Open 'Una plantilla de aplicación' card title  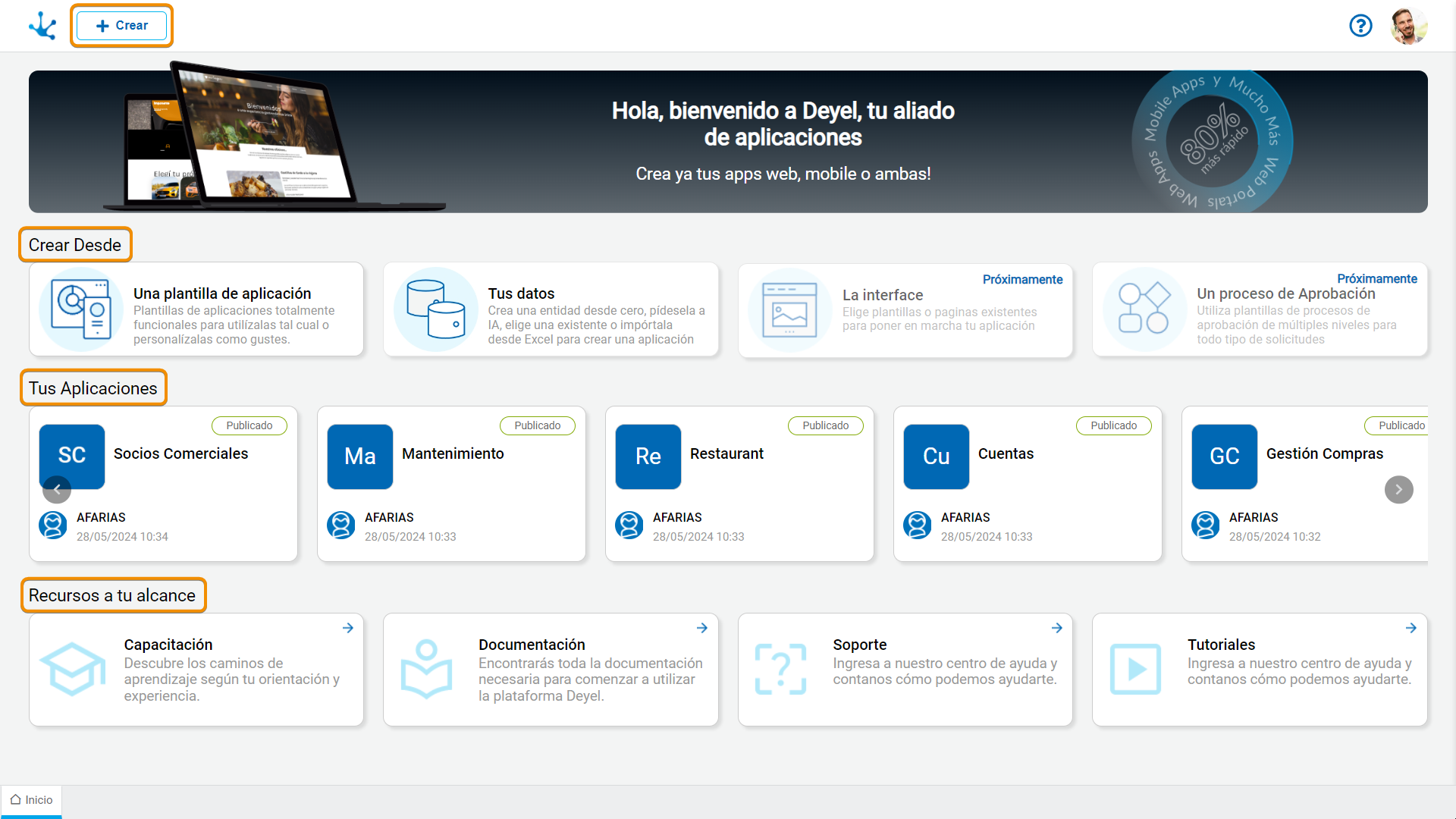[x=222, y=293]
